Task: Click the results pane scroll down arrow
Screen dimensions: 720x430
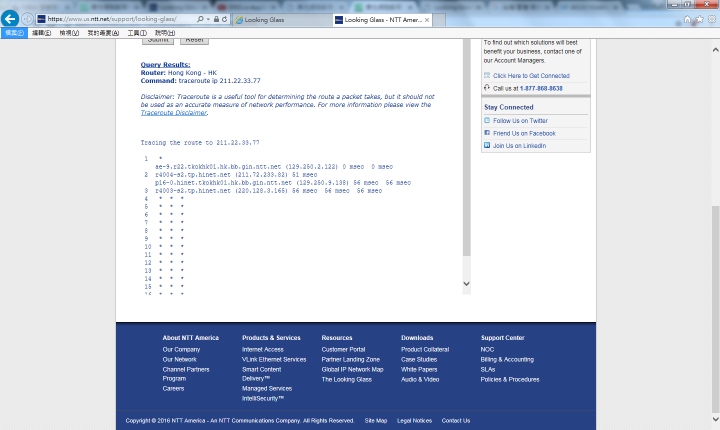Action: 467,284
